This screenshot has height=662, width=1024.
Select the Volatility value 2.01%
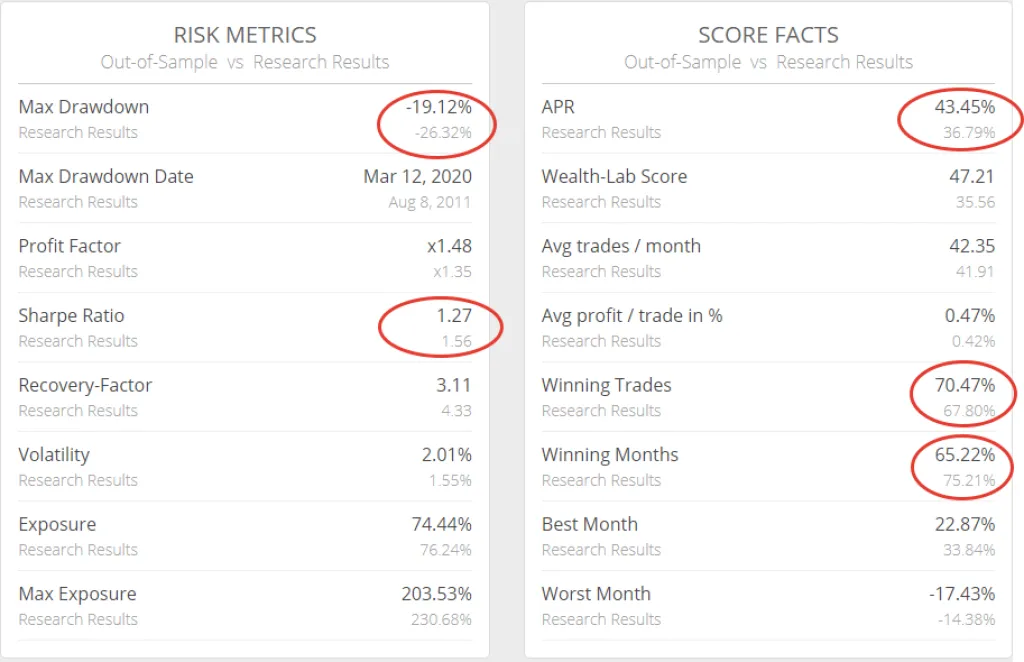[446, 455]
